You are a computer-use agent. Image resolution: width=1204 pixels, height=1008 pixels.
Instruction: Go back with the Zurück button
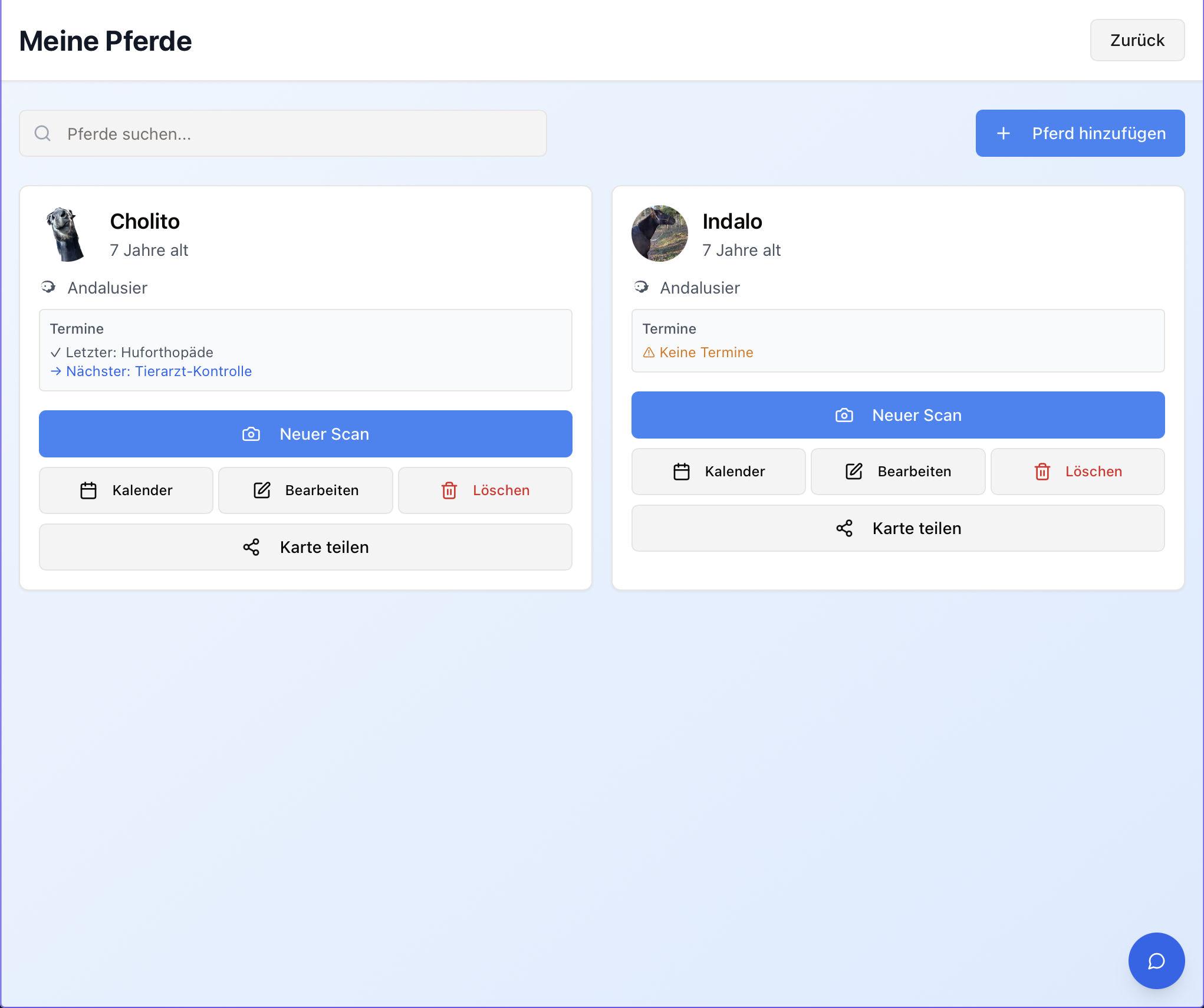tap(1137, 40)
